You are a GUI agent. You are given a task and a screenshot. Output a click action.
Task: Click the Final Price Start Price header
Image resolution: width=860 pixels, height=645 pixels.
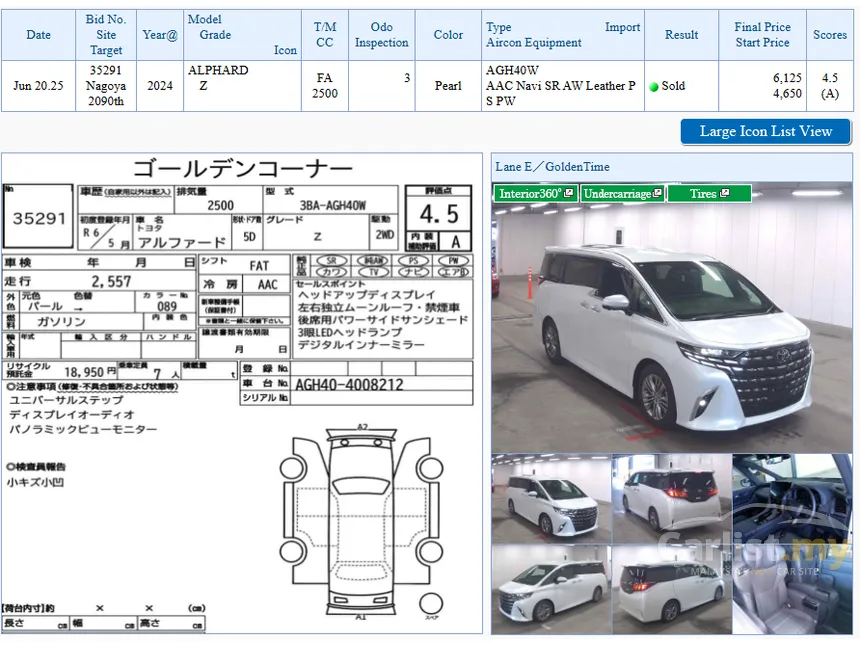point(762,35)
